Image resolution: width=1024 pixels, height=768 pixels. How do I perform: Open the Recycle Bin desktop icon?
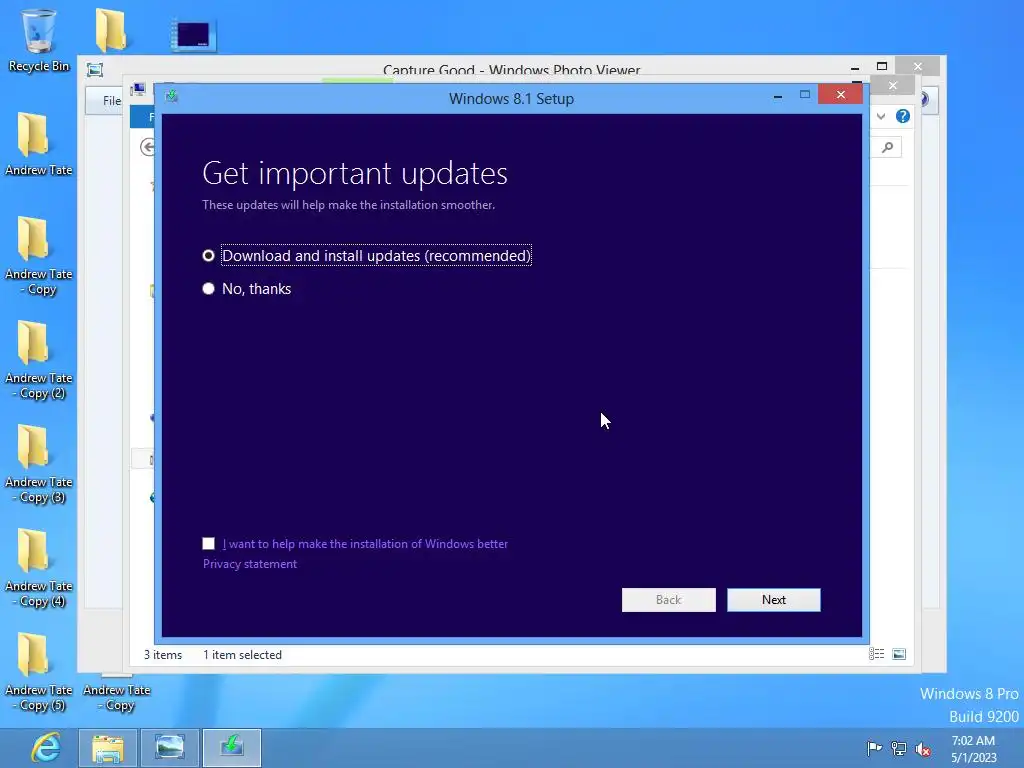39,39
